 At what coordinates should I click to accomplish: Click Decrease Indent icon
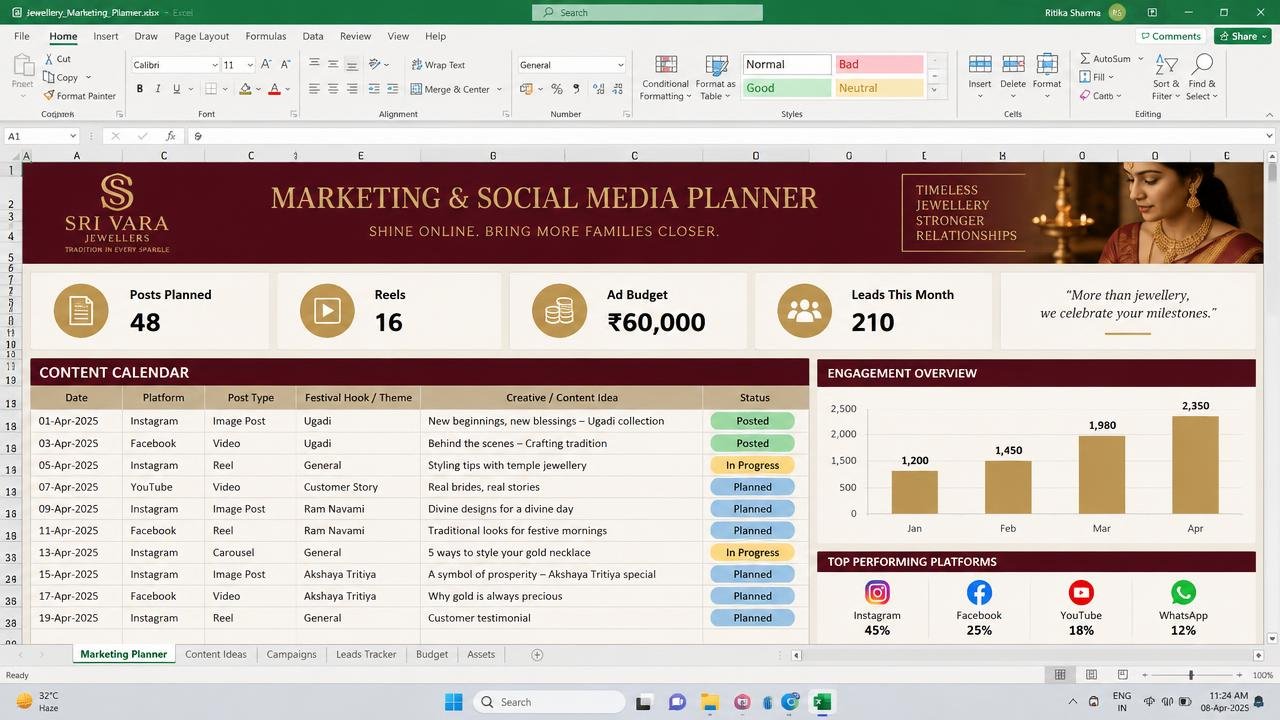coord(372,89)
